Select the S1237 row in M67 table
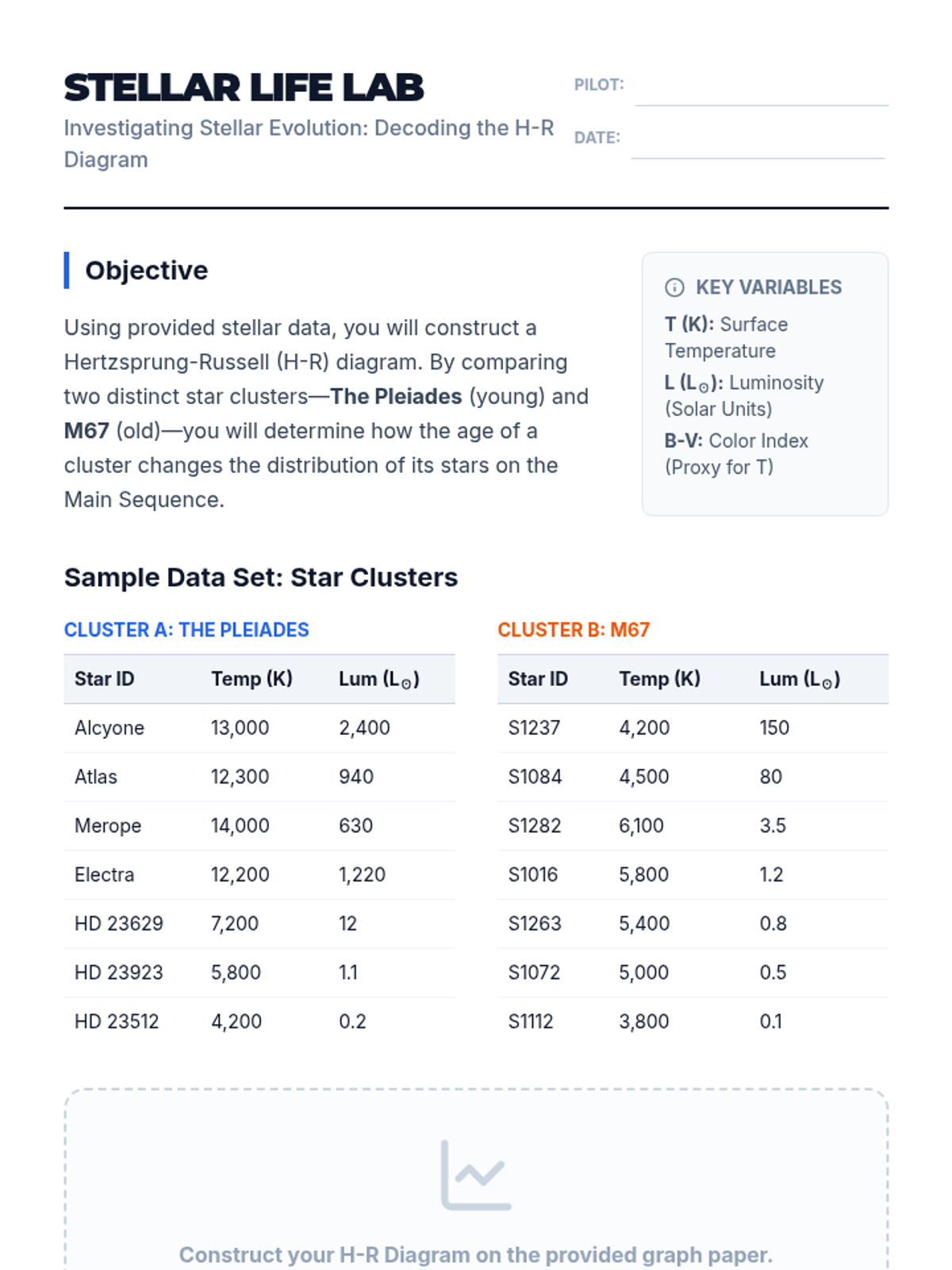 [x=692, y=728]
